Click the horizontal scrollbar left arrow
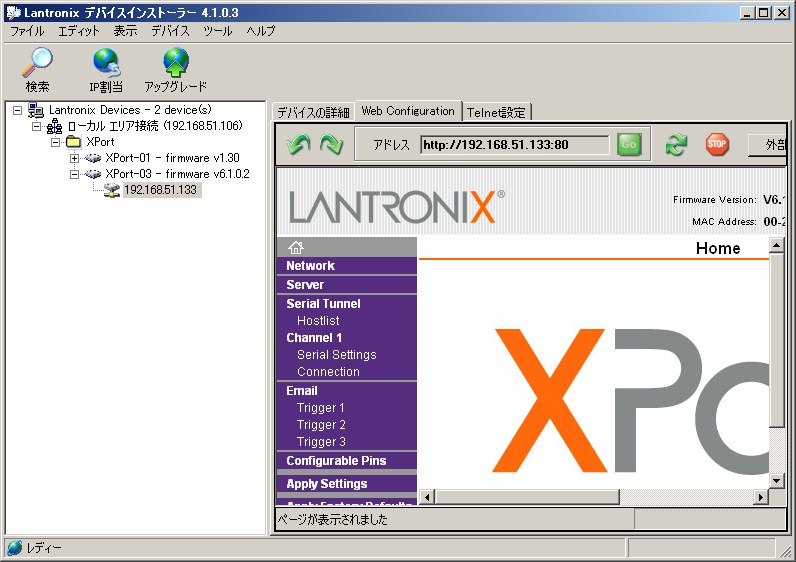The image size is (796, 562). [427, 497]
